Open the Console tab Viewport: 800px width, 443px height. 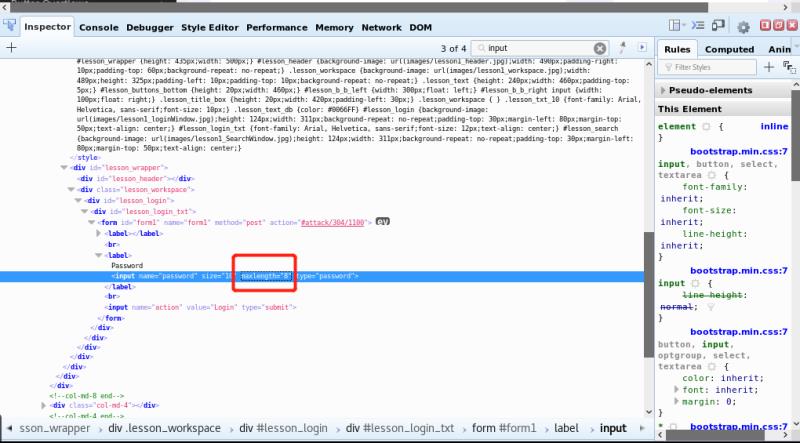coord(98,28)
